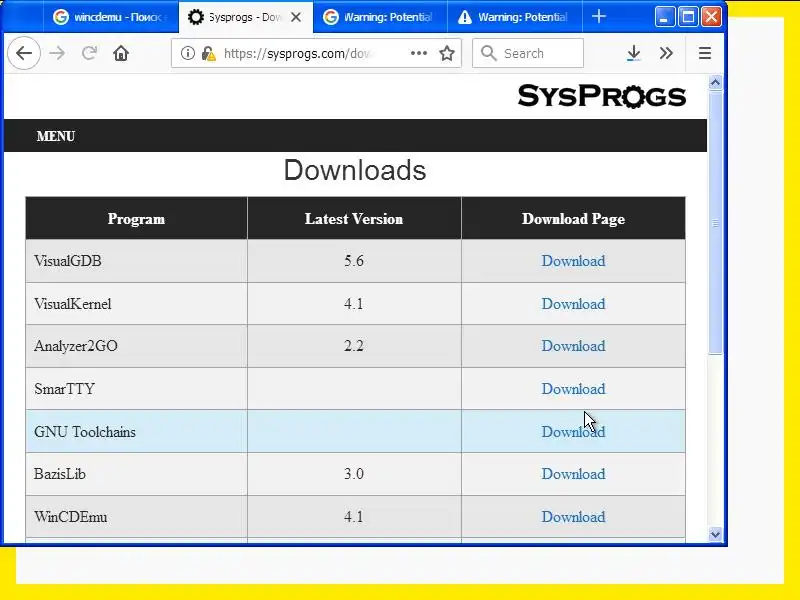The image size is (800, 600).
Task: Open the downloads arrow panel
Action: (x=634, y=53)
